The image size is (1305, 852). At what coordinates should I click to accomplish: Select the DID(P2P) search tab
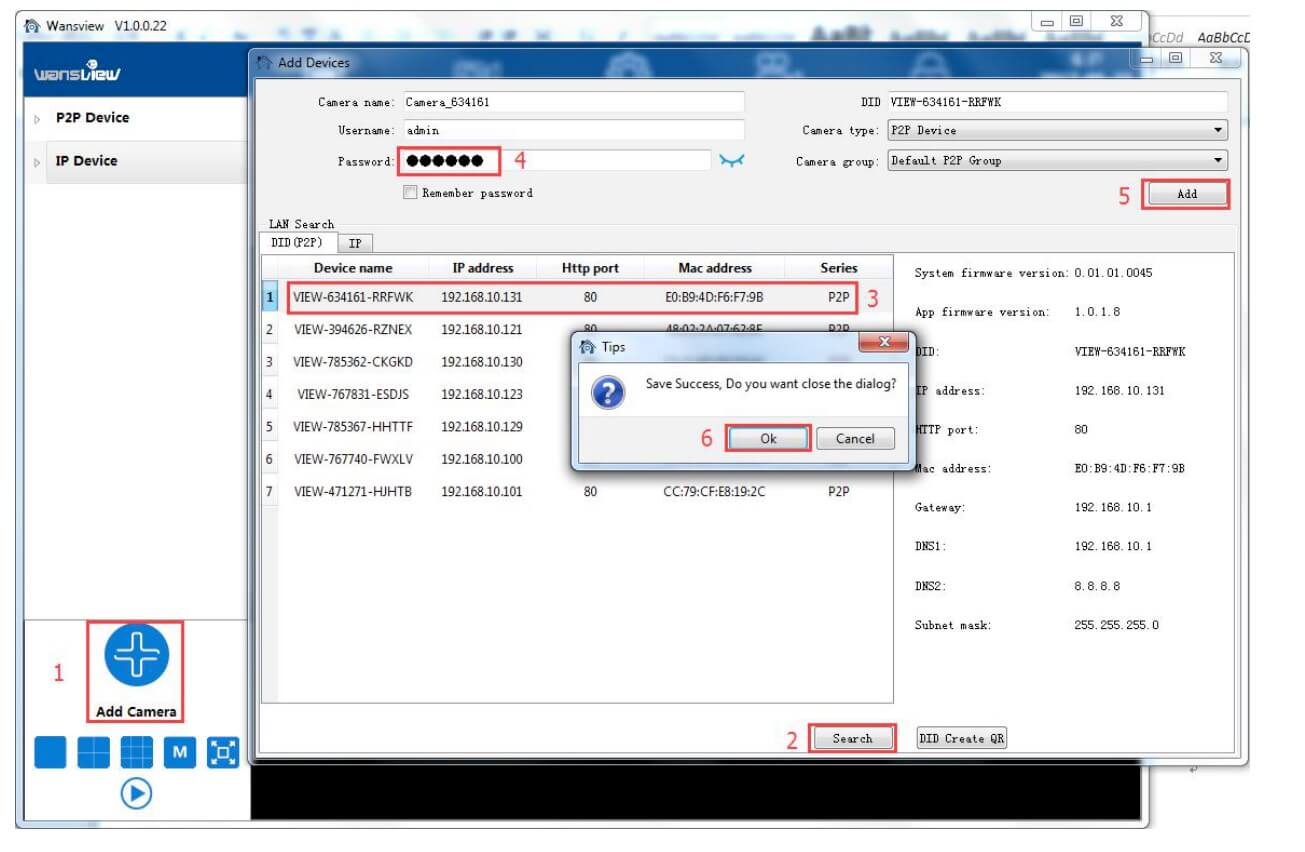pyautogui.click(x=298, y=242)
